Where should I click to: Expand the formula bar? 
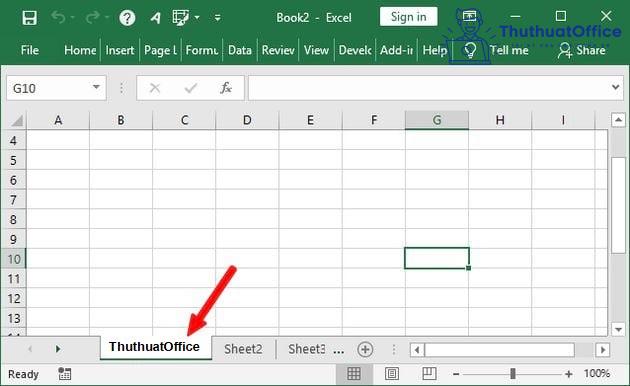pyautogui.click(x=615, y=87)
